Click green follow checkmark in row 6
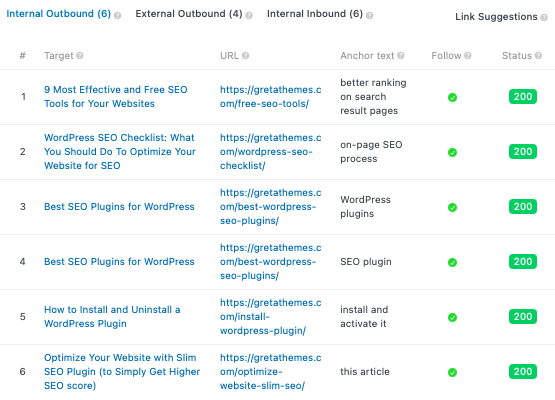 pos(452,372)
